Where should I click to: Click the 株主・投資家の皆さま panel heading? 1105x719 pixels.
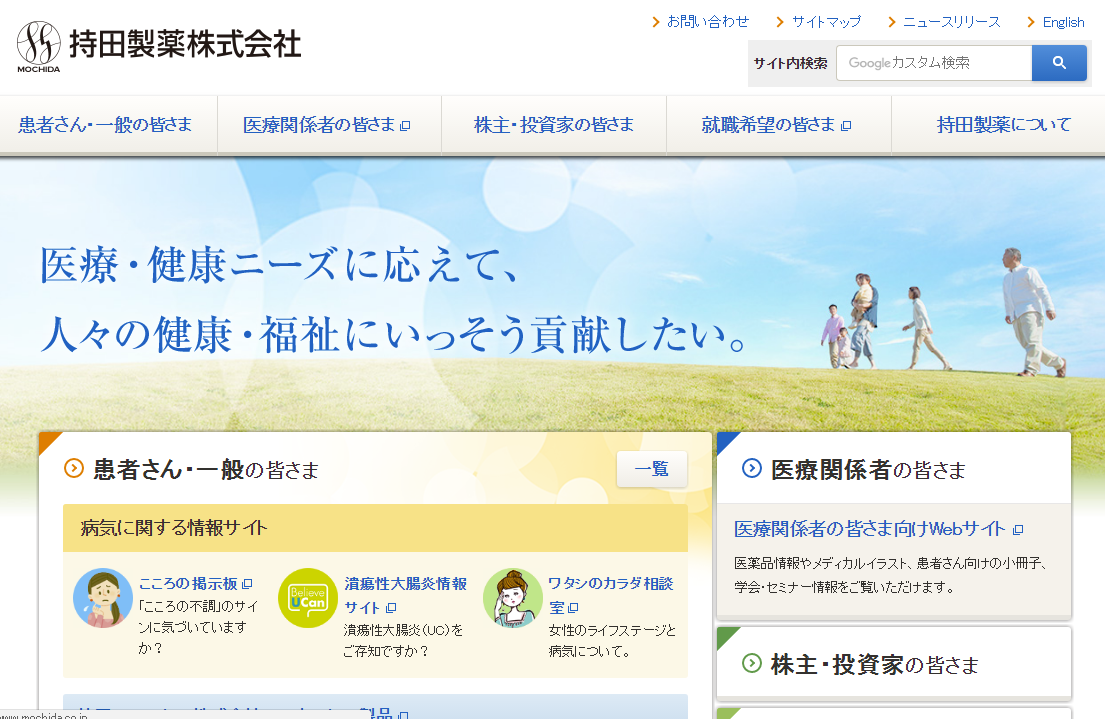pyautogui.click(x=875, y=664)
